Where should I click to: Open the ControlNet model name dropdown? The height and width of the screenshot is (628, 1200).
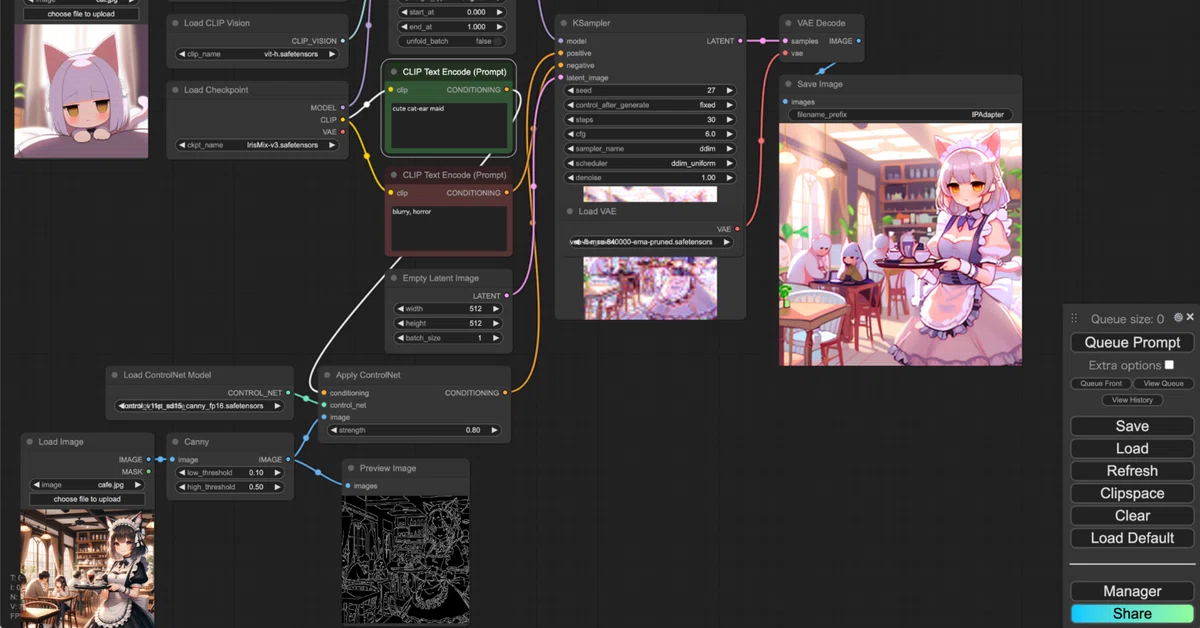[200, 406]
